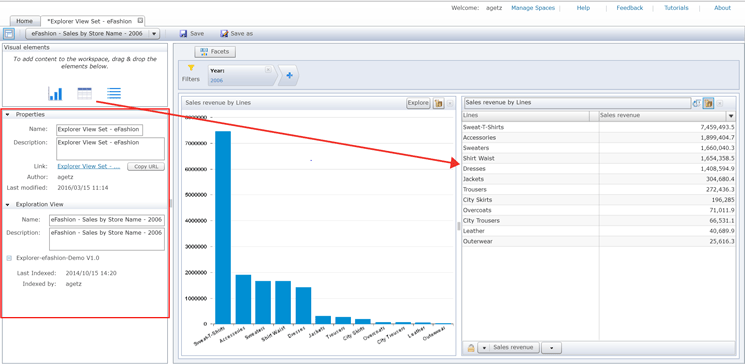Click the Save as button label
The width and height of the screenshot is (745, 364).
click(x=241, y=34)
